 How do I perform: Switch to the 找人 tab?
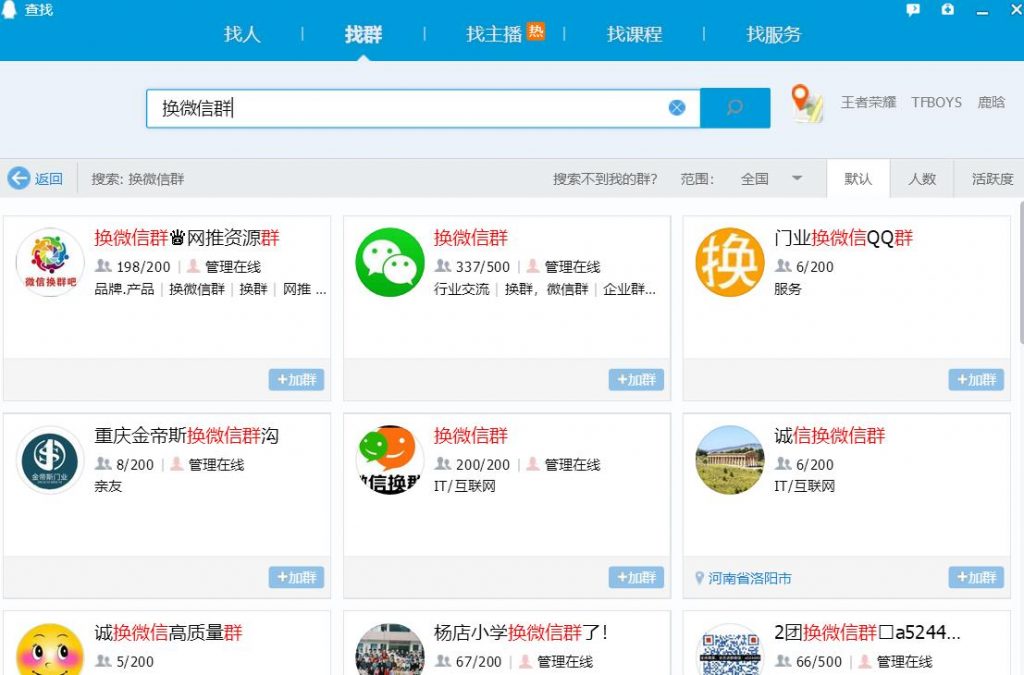coord(242,34)
